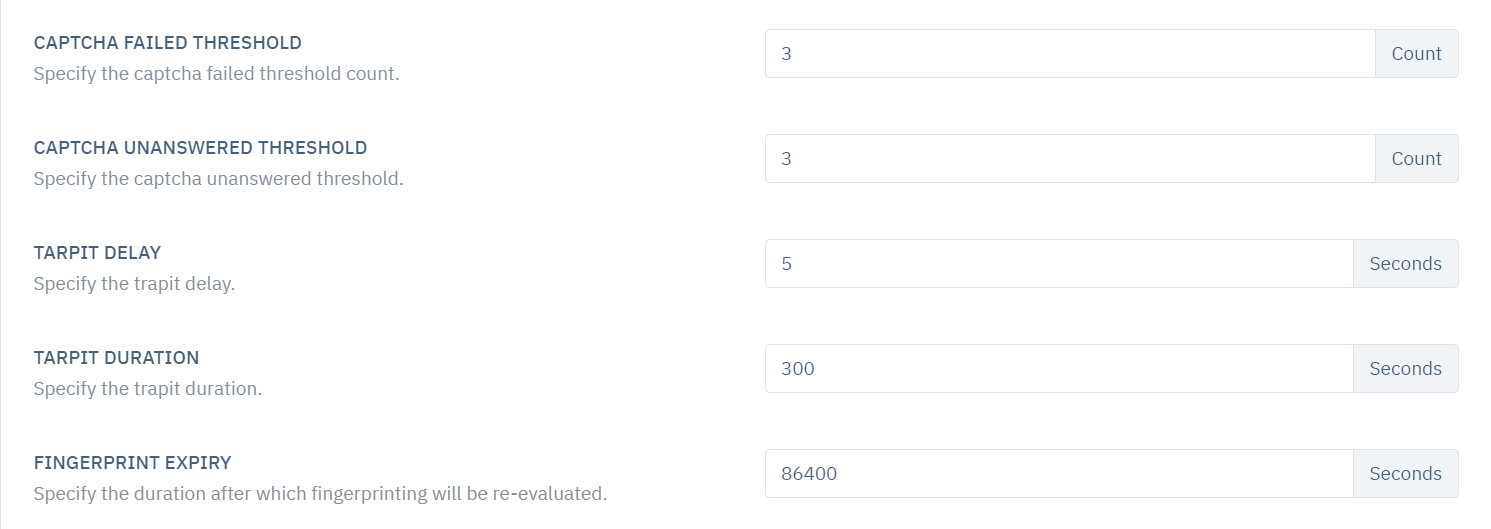Click the fingerprinting re-evaluated duration description text
This screenshot has height=529, width=1491.
point(320,494)
